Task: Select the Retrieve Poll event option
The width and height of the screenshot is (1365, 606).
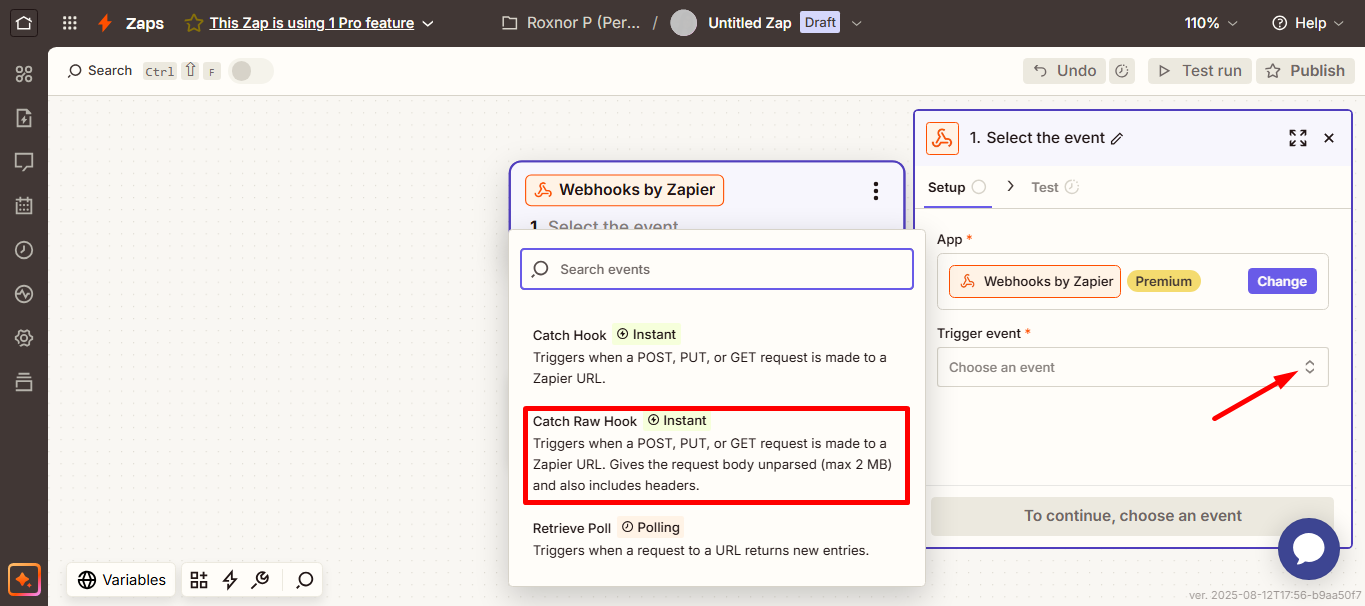Action: (x=716, y=538)
